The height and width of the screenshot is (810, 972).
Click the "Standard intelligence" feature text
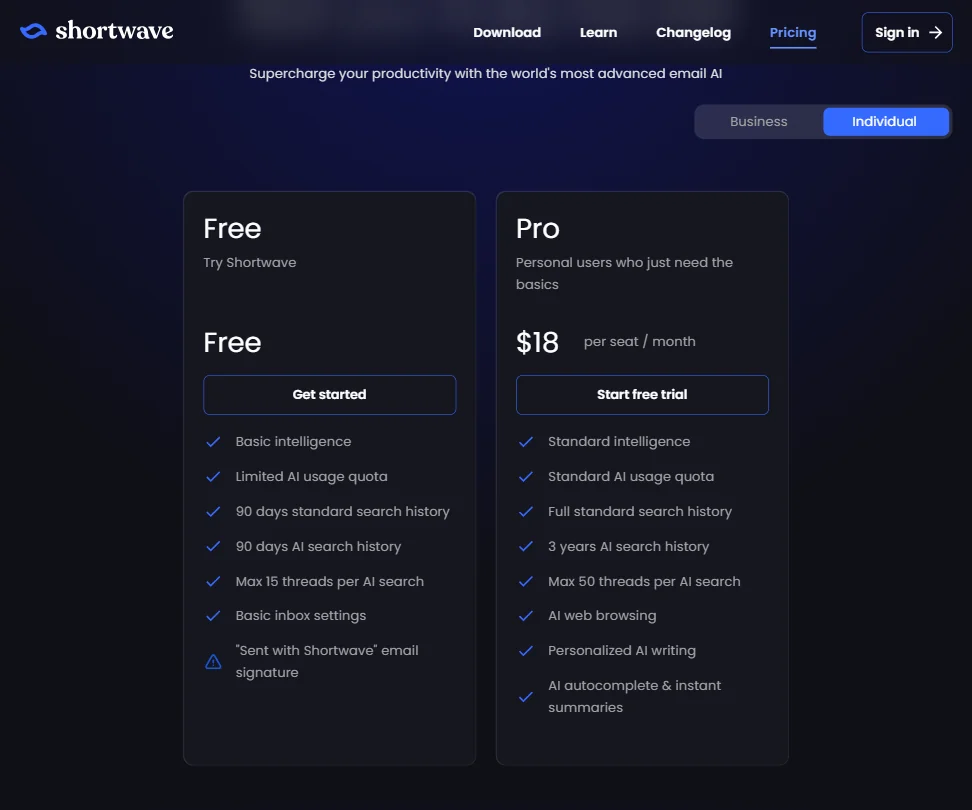619,442
